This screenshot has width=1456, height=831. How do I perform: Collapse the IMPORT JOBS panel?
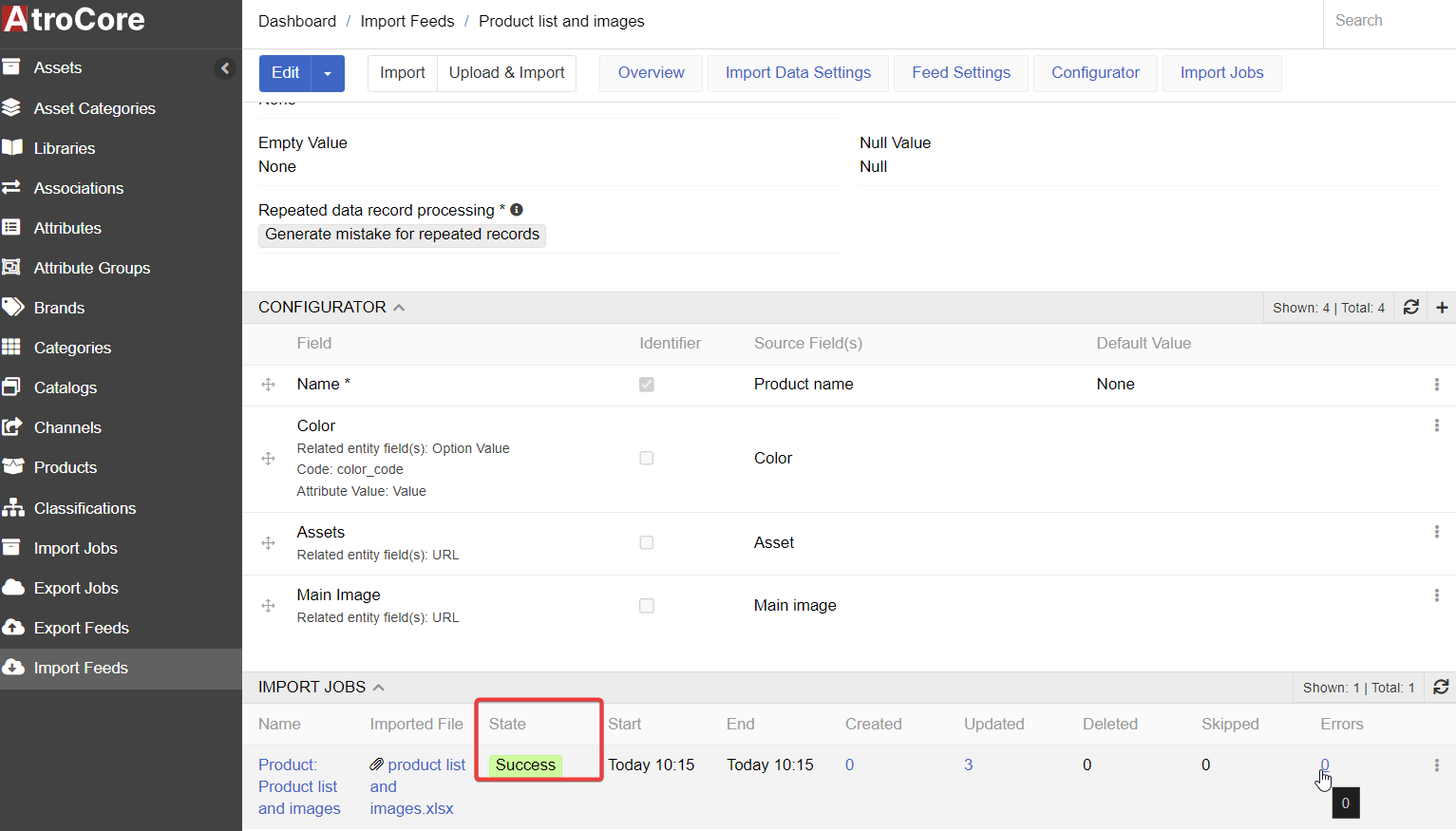coord(378,686)
